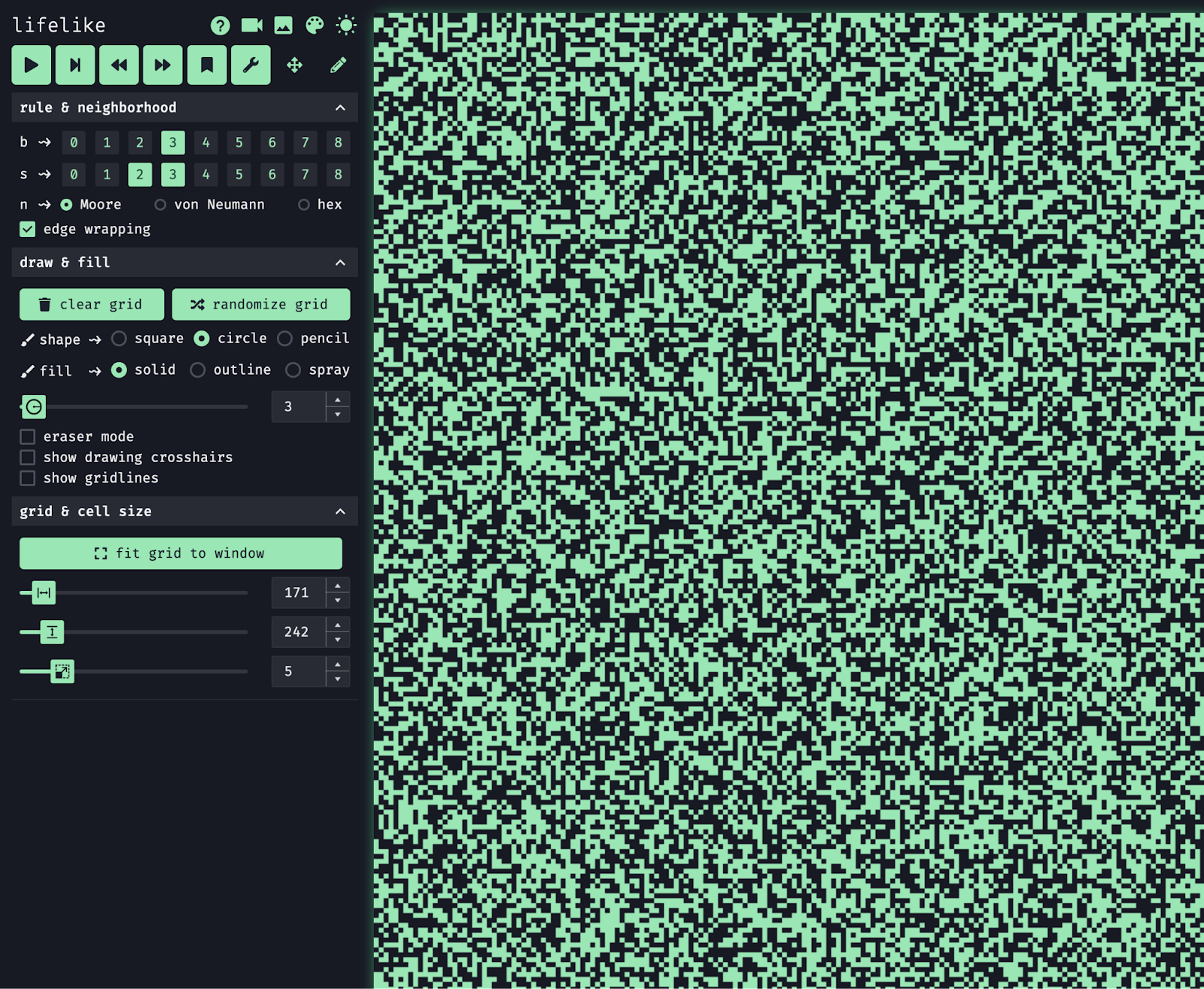Click the randomize grid button

(x=260, y=304)
